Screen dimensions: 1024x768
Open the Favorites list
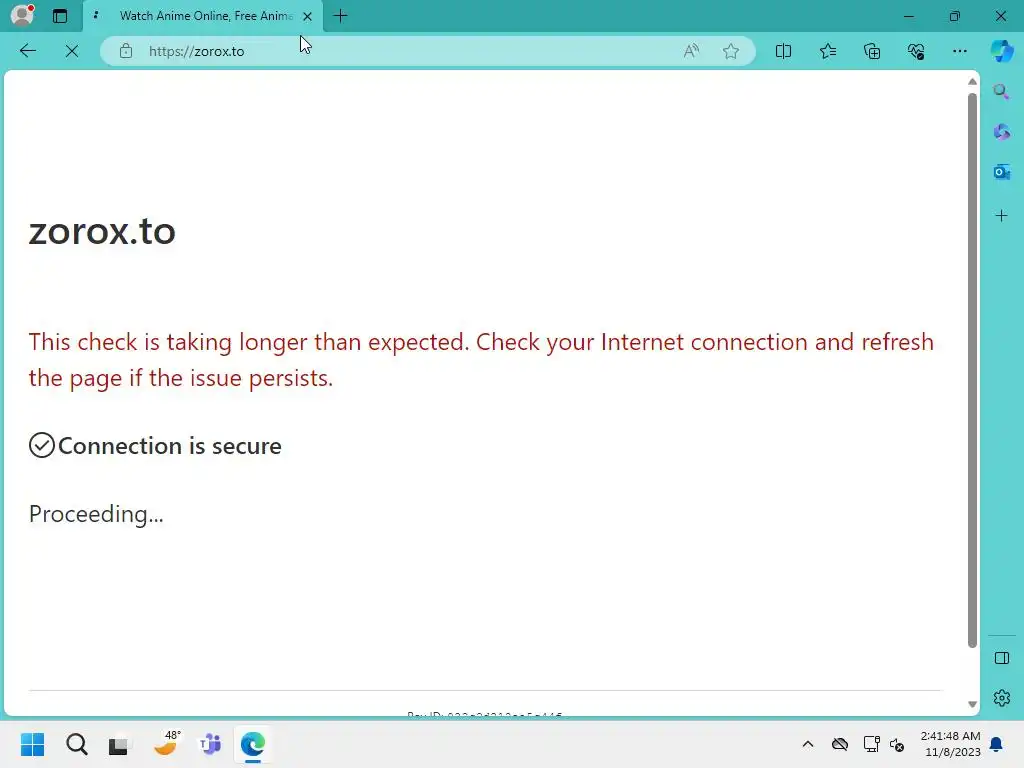pyautogui.click(x=827, y=51)
